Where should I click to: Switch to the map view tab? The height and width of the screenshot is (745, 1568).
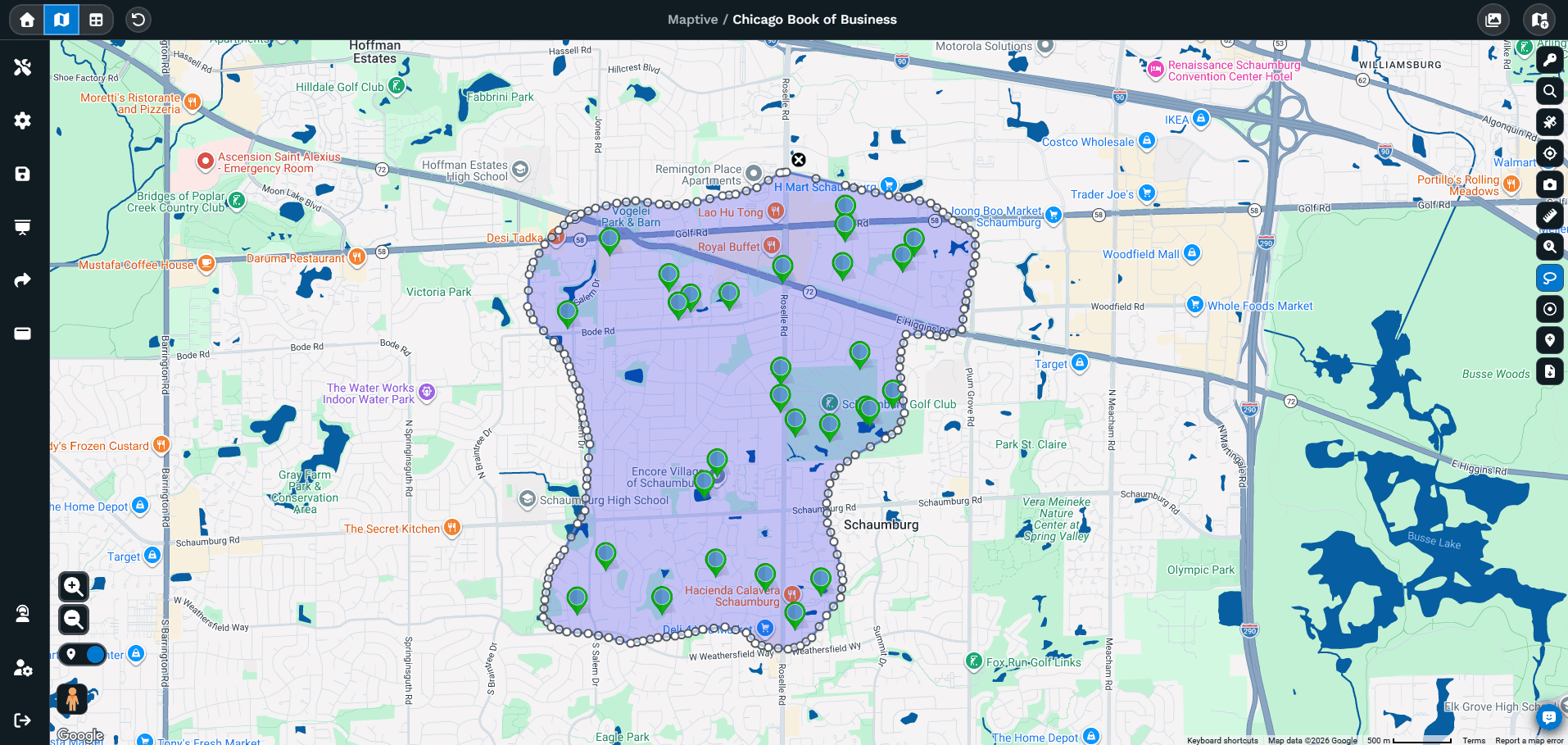61,20
